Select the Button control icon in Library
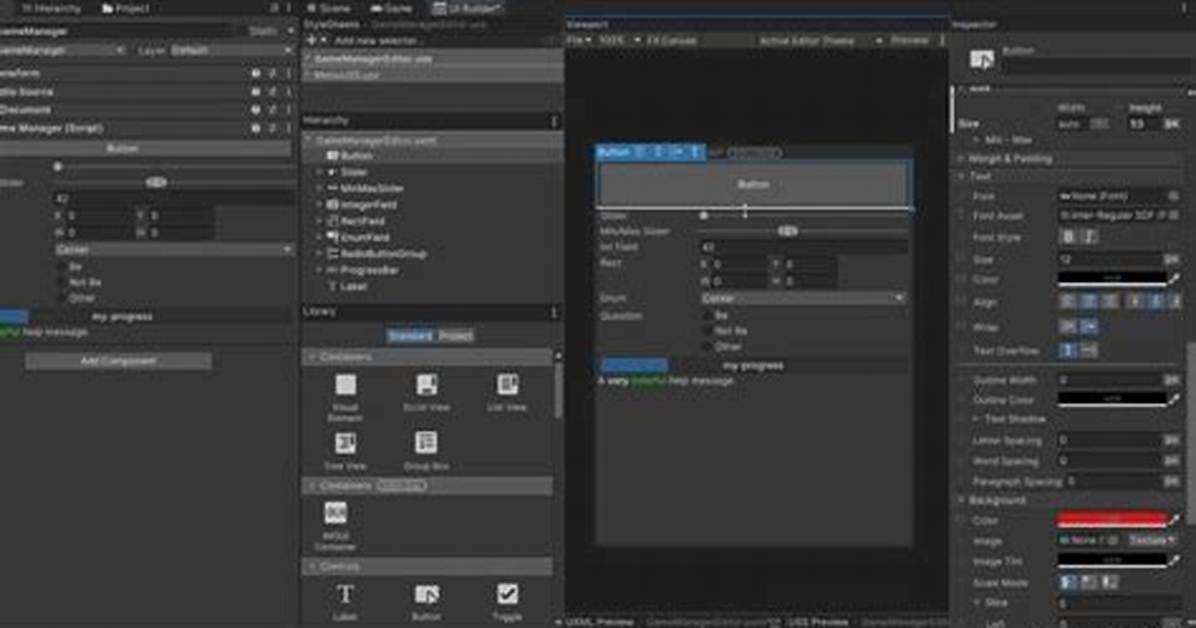 click(426, 594)
